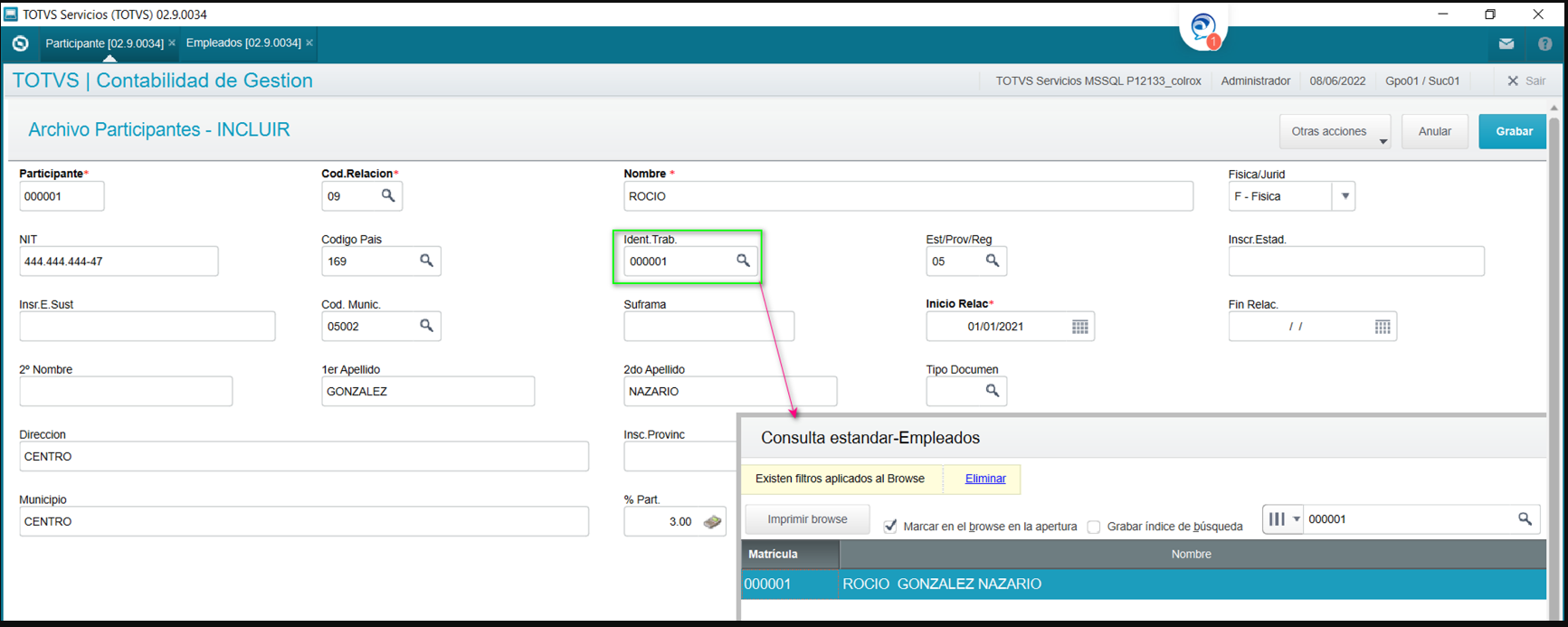The width and height of the screenshot is (1568, 627).
Task: Click into the Participante code field
Action: pyautogui.click(x=62, y=196)
